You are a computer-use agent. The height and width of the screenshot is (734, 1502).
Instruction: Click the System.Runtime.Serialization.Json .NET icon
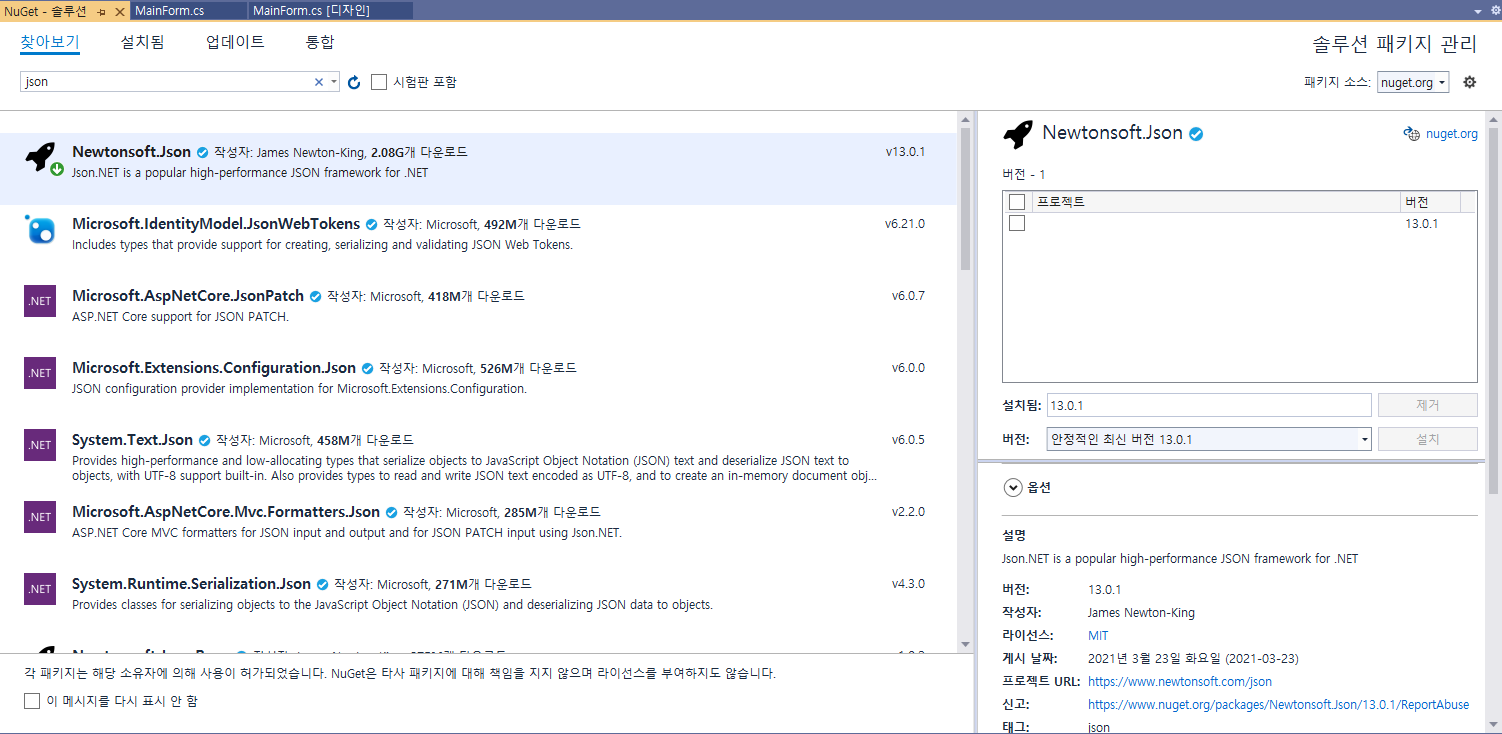tap(40, 589)
